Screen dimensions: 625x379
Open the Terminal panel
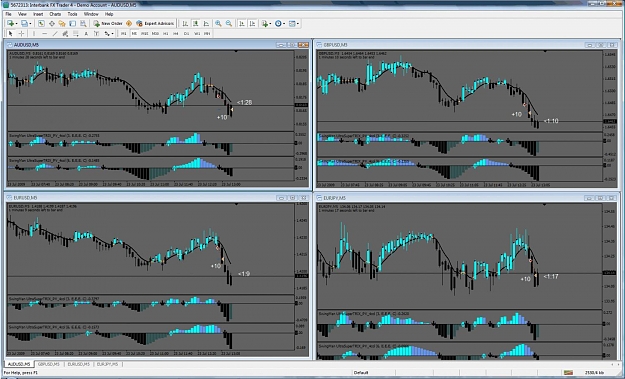(x=73, y=24)
